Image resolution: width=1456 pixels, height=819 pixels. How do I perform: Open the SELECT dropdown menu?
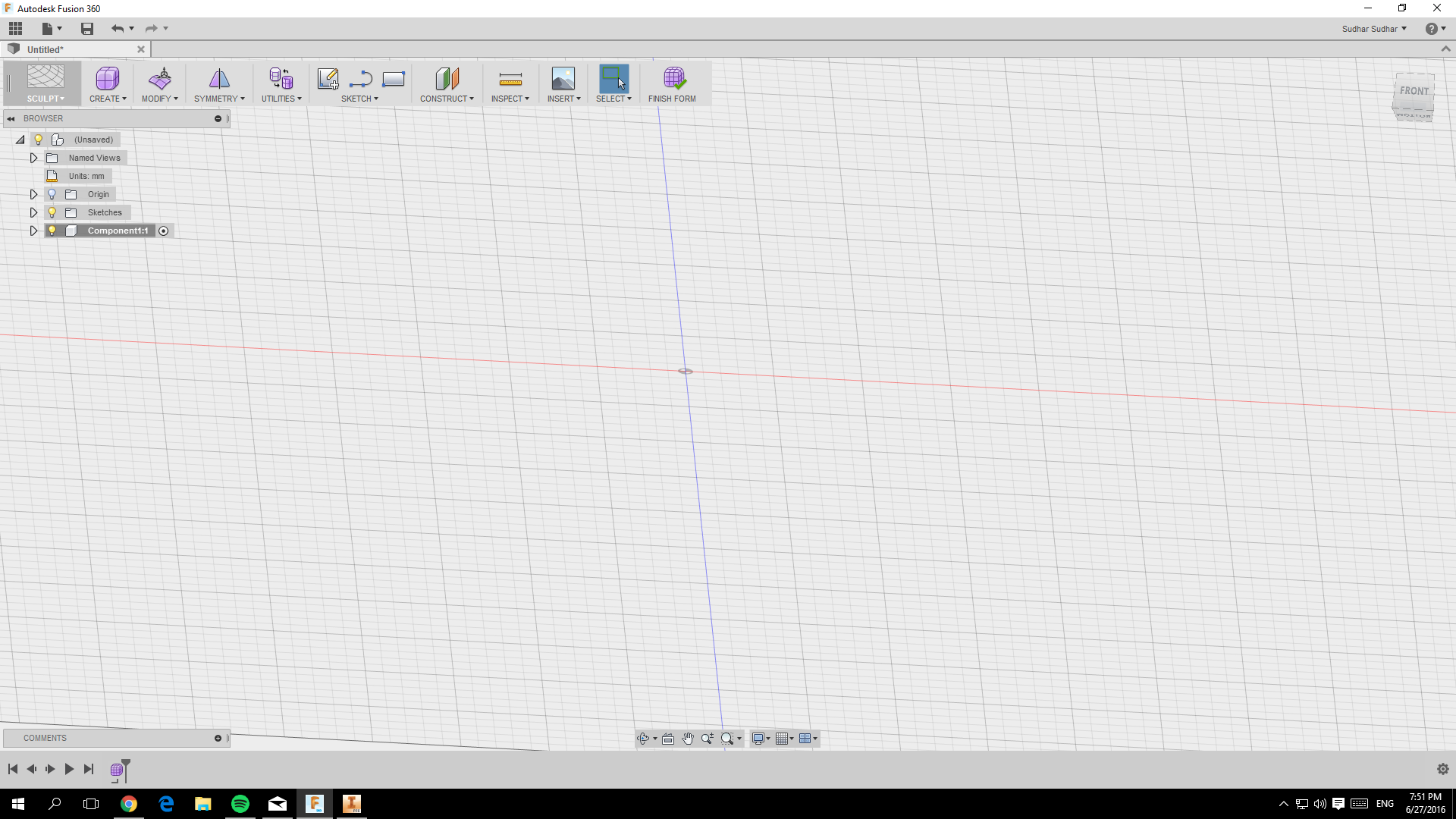613,99
